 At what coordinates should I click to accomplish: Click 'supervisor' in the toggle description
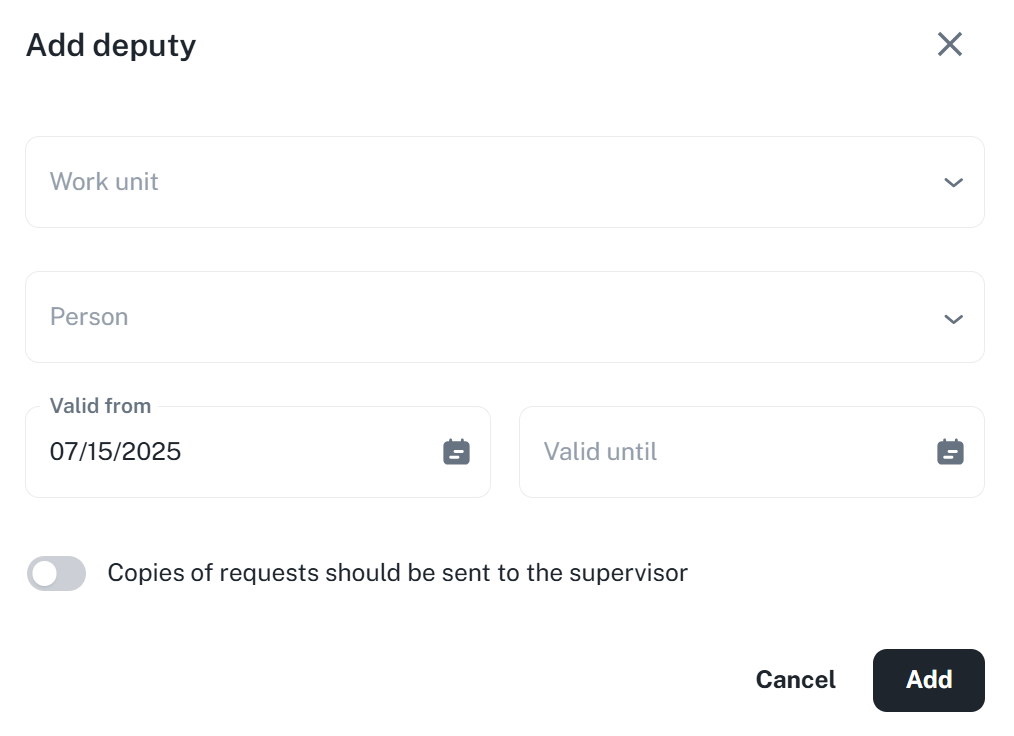(x=628, y=573)
